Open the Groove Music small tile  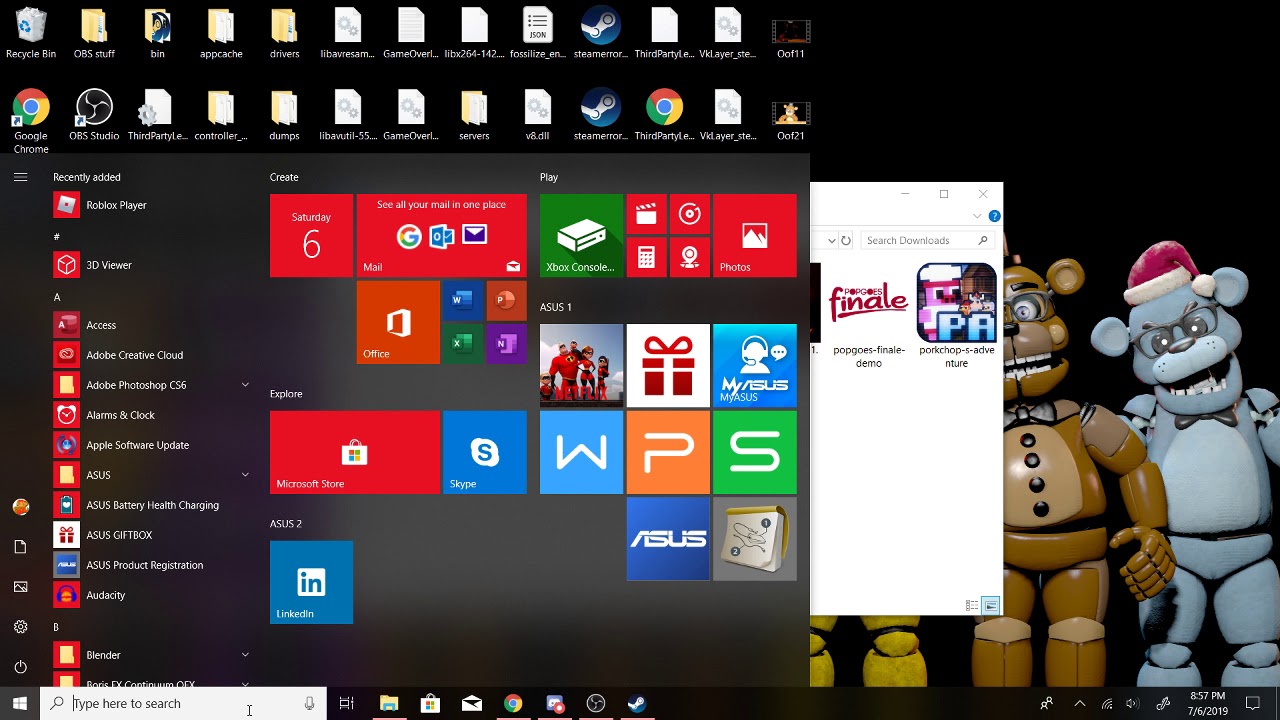689,214
